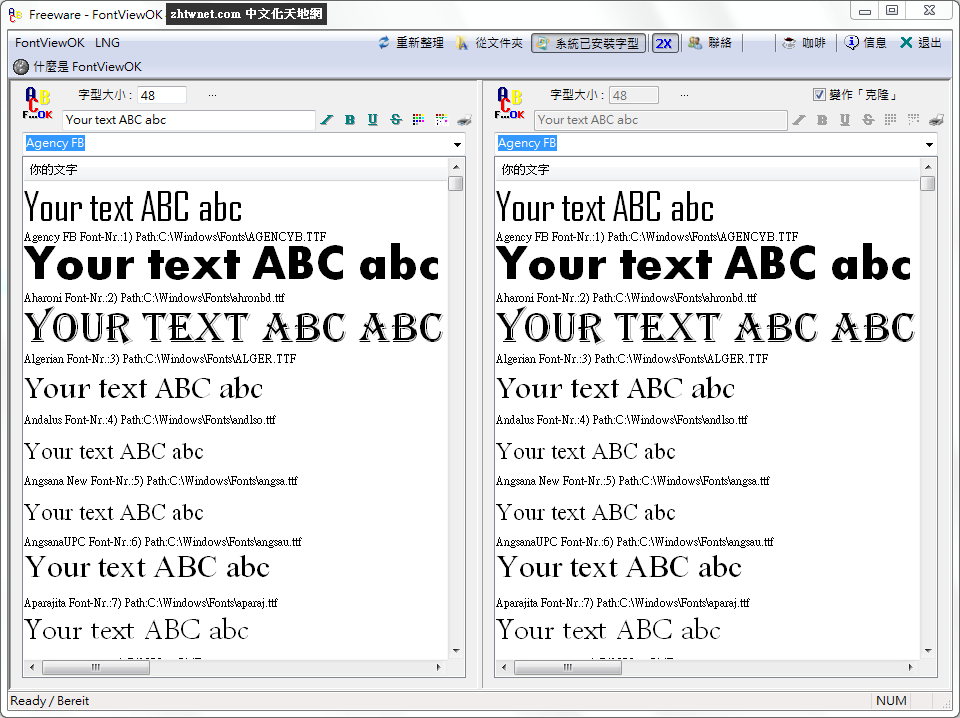960x718 pixels.
Task: Click Angsana New Font-Nr.:5 path in left list
Action: point(160,481)
